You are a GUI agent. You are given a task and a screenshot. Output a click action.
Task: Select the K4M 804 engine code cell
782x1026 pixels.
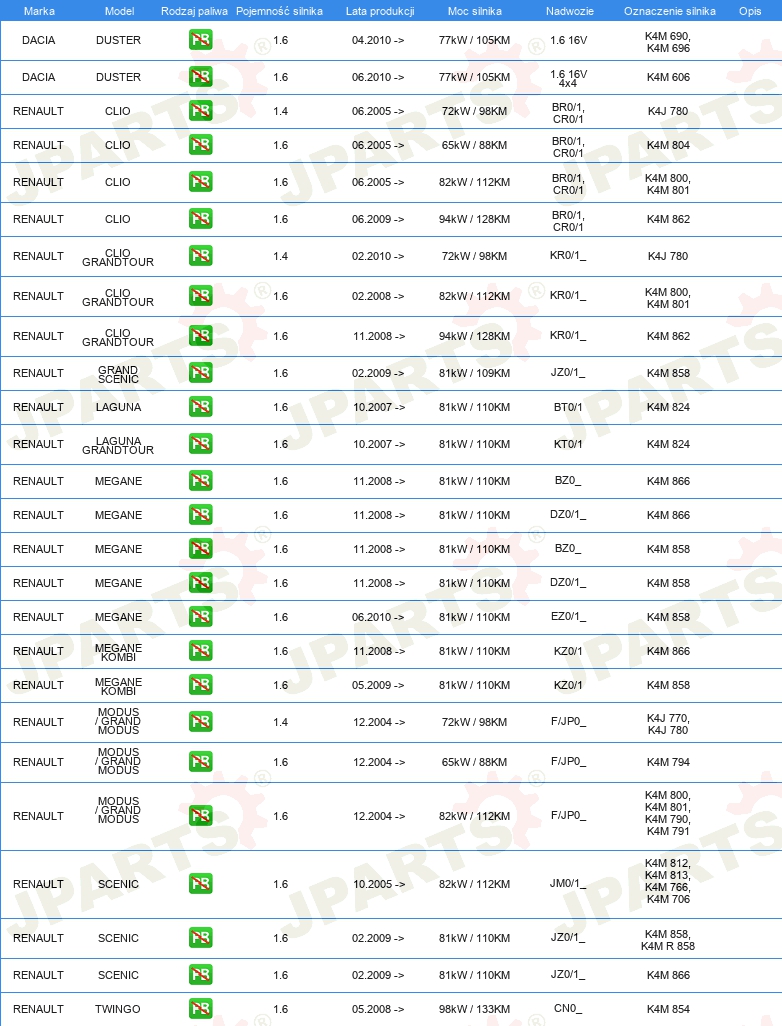[668, 145]
